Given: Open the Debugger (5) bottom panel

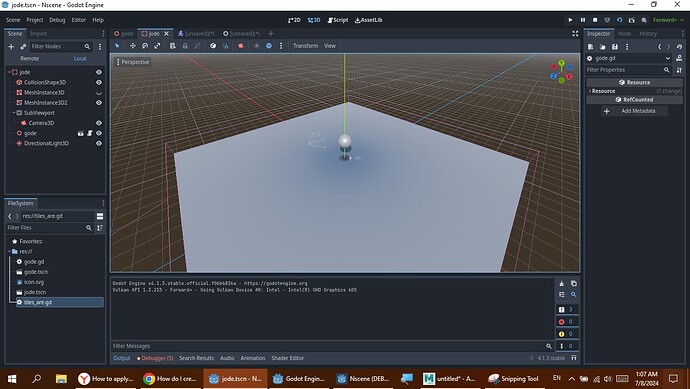Looking at the screenshot, I should [155, 358].
